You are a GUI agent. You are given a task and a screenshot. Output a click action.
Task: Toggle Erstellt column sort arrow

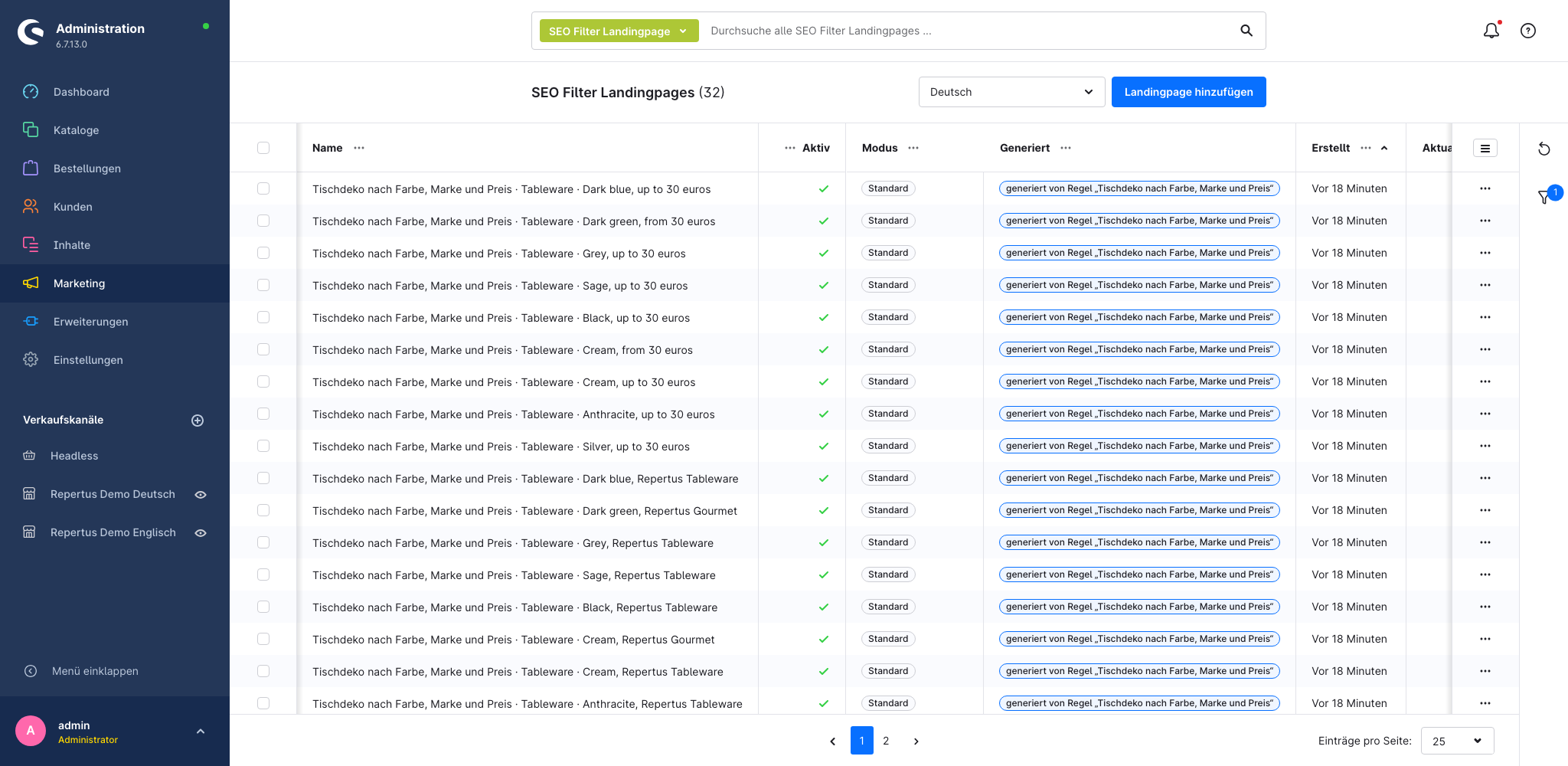pyautogui.click(x=1384, y=148)
